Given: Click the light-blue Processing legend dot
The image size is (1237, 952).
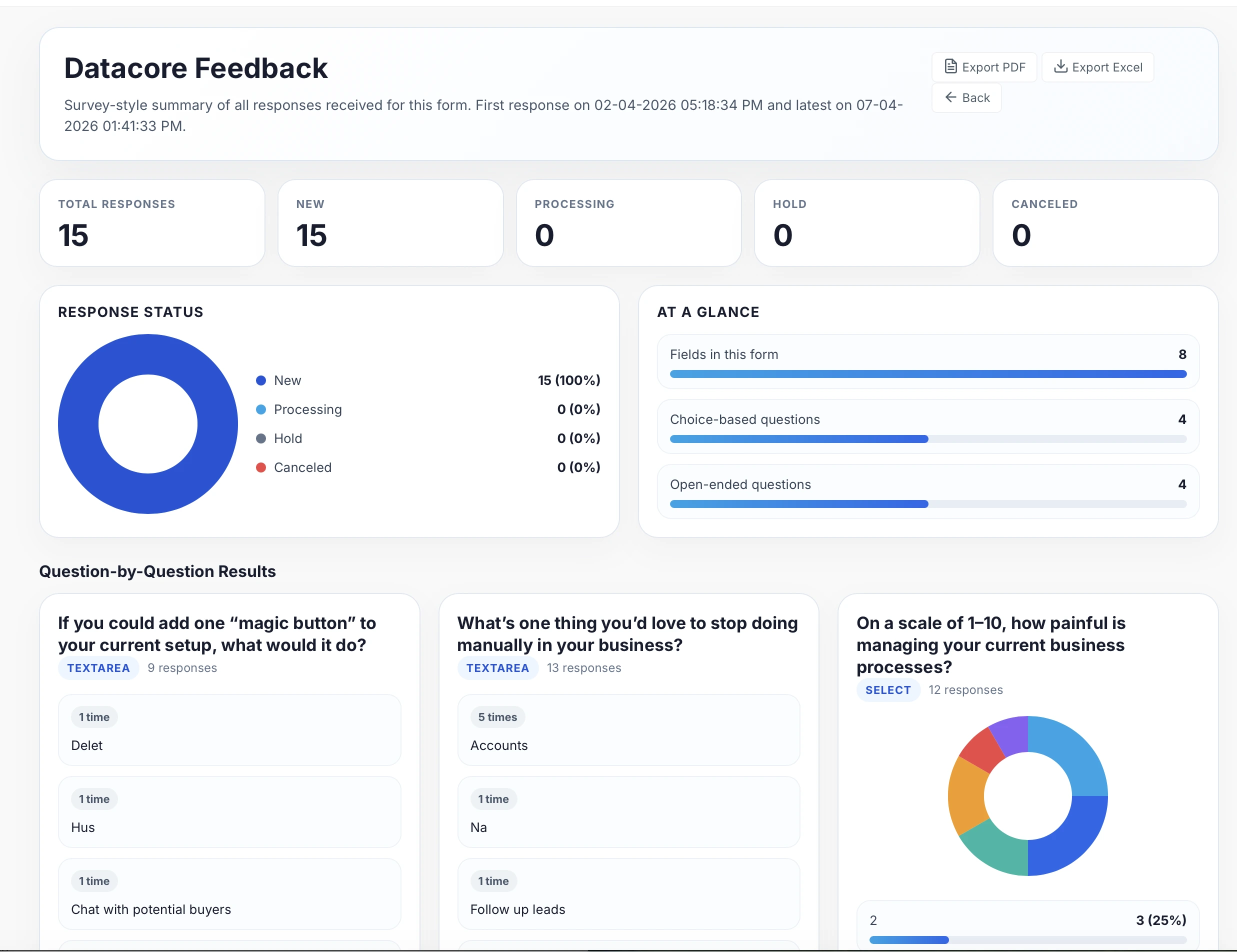Looking at the screenshot, I should click(260, 409).
